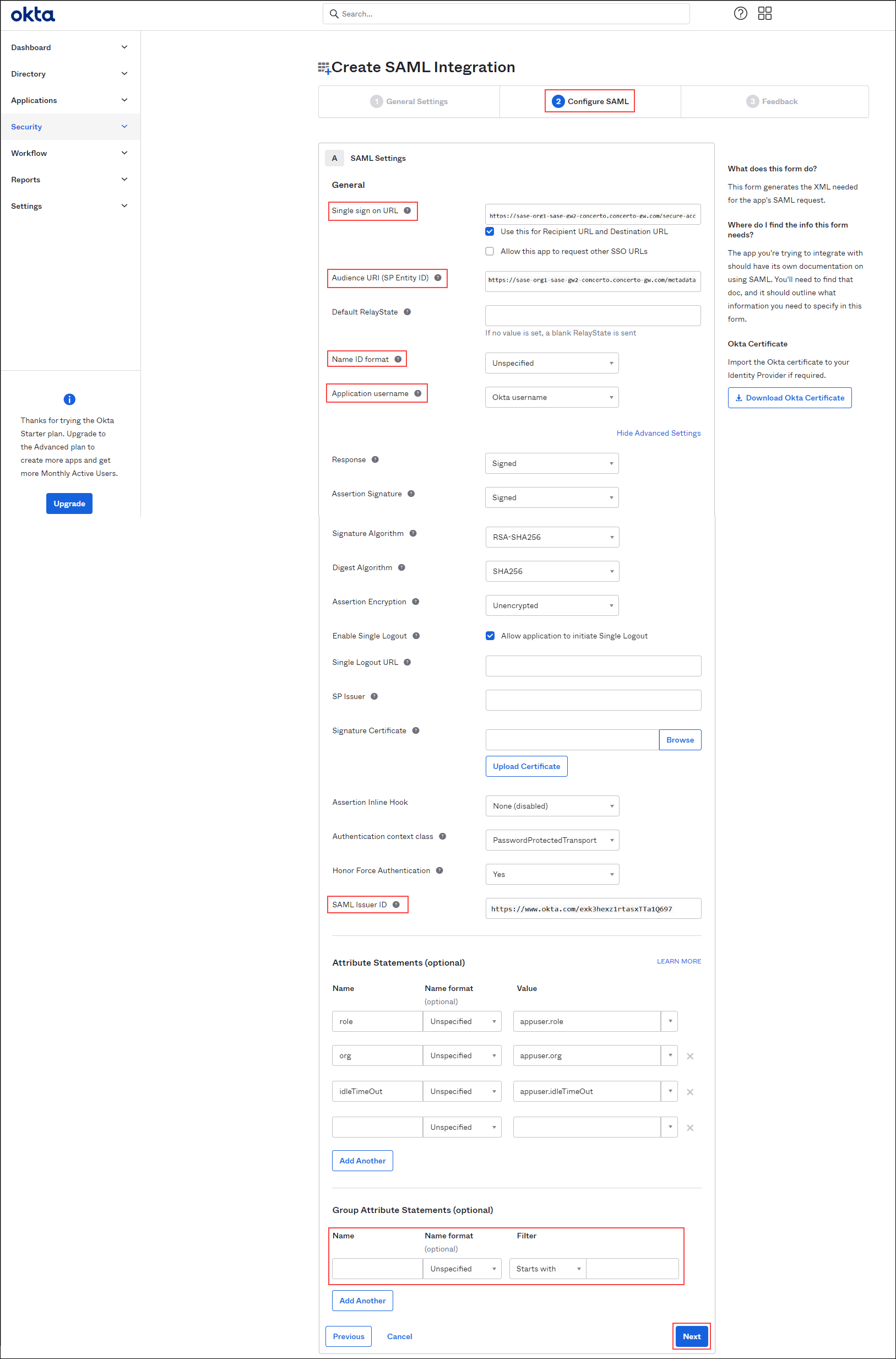Remove the idleTimeOut attribute row via its X icon
This screenshot has height=1359, width=896.
(689, 1091)
